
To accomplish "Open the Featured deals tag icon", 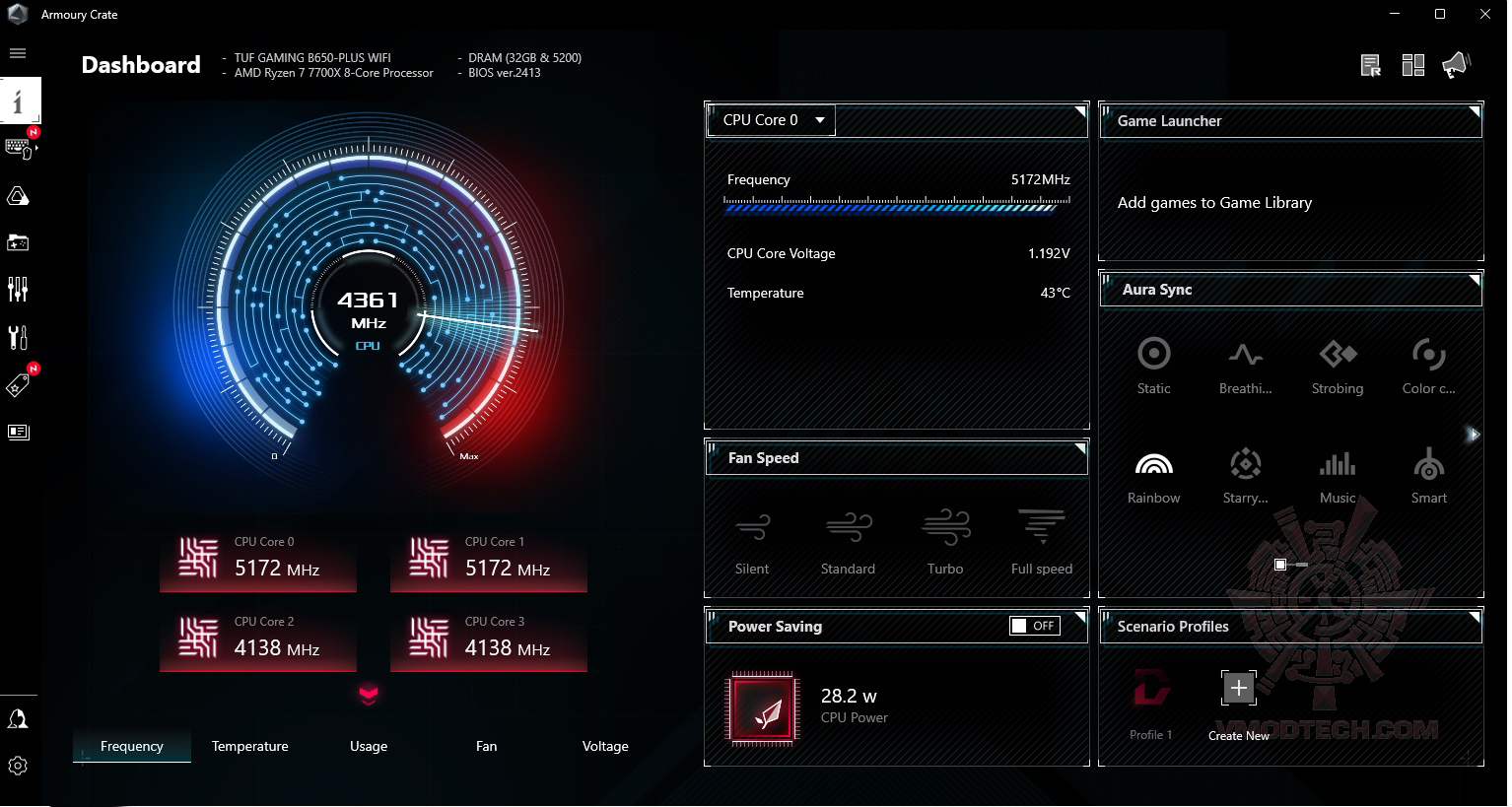I will pos(18,385).
